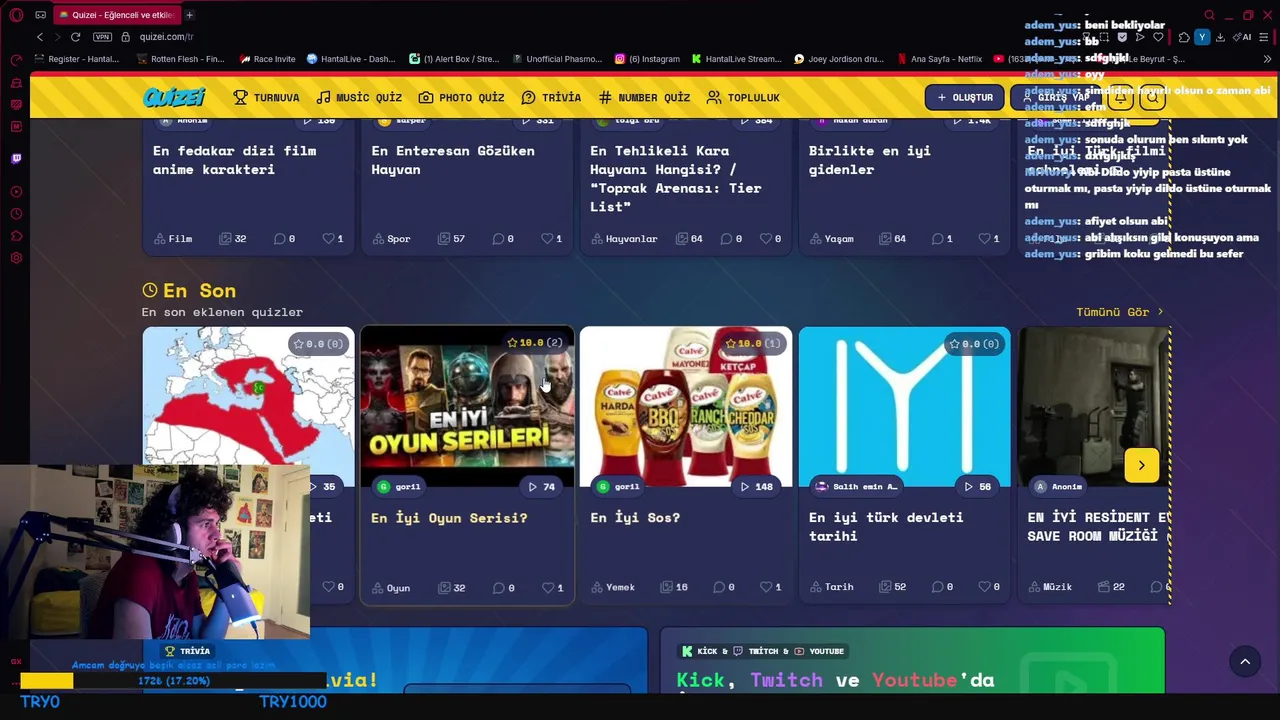The width and height of the screenshot is (1280, 720).
Task: Click the scroll-to-top arrow button
Action: 1245,661
